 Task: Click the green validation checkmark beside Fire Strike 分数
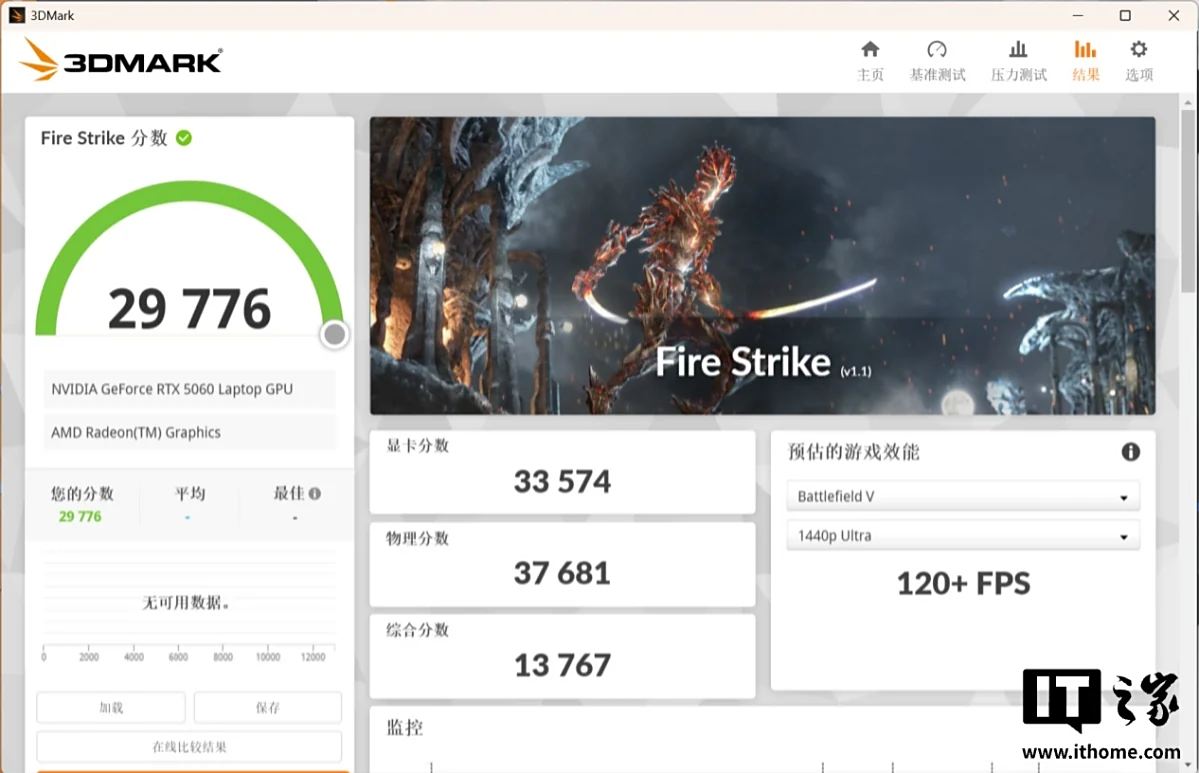[x=184, y=138]
